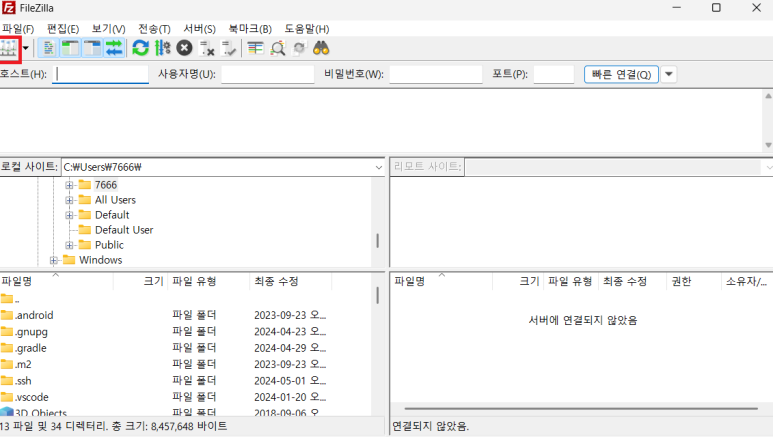Toggle local directory tree display icon

click(70, 48)
